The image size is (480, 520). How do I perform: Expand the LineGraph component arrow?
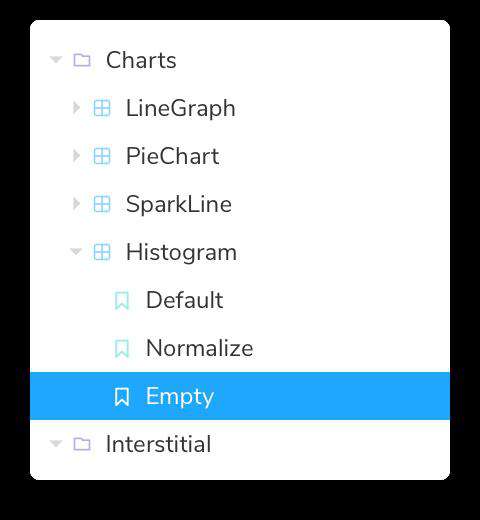76,108
